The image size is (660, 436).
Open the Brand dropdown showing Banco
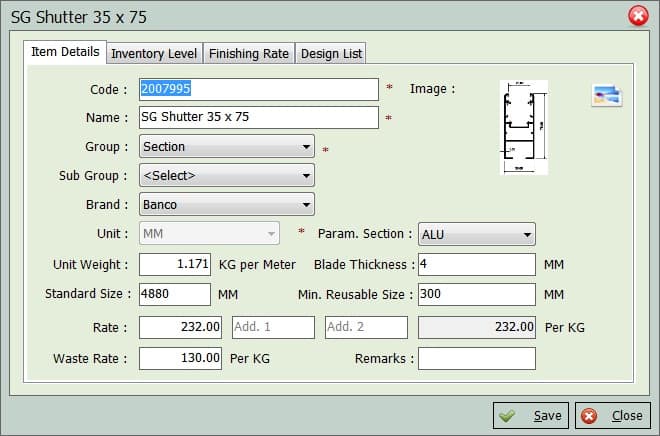tap(227, 205)
